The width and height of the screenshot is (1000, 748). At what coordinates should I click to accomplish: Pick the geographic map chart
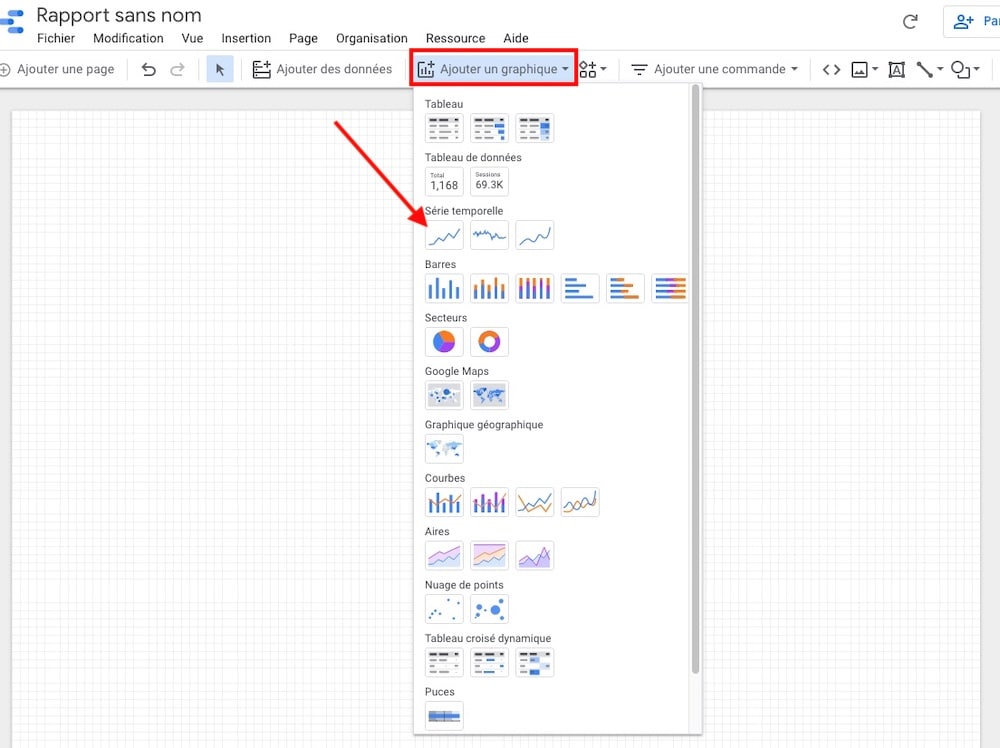[444, 449]
